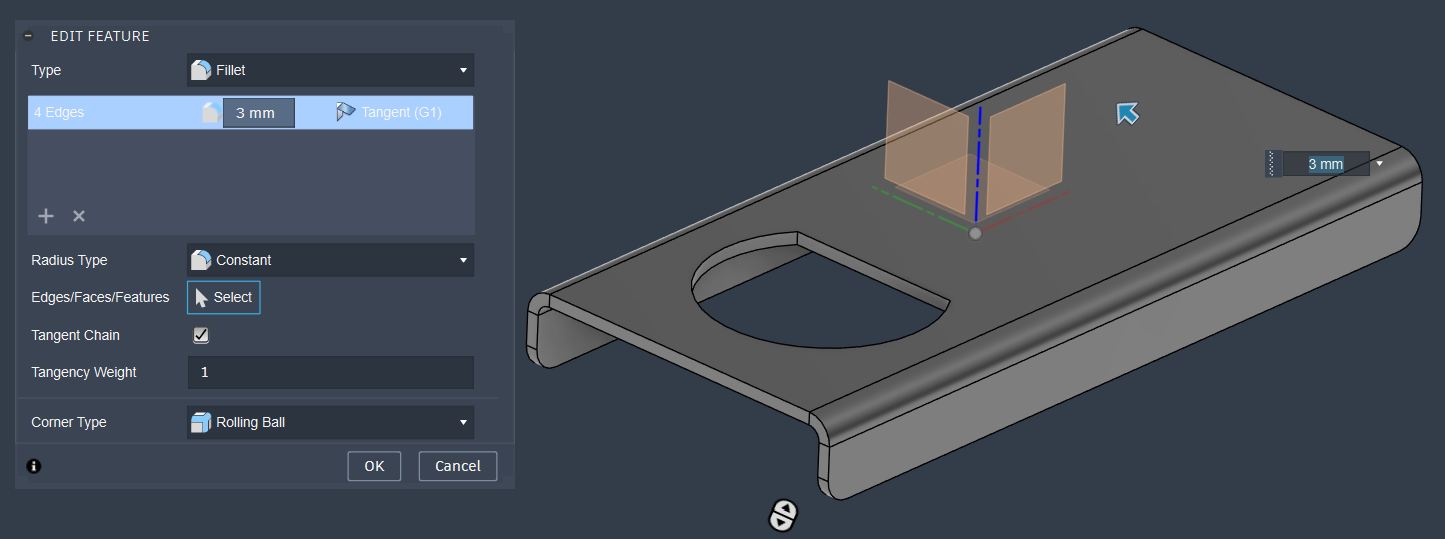Click the Tangency Weight input field

click(331, 372)
